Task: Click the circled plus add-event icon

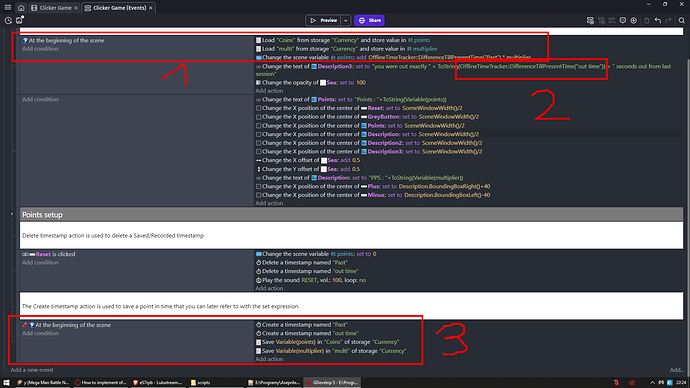Action: [633, 20]
